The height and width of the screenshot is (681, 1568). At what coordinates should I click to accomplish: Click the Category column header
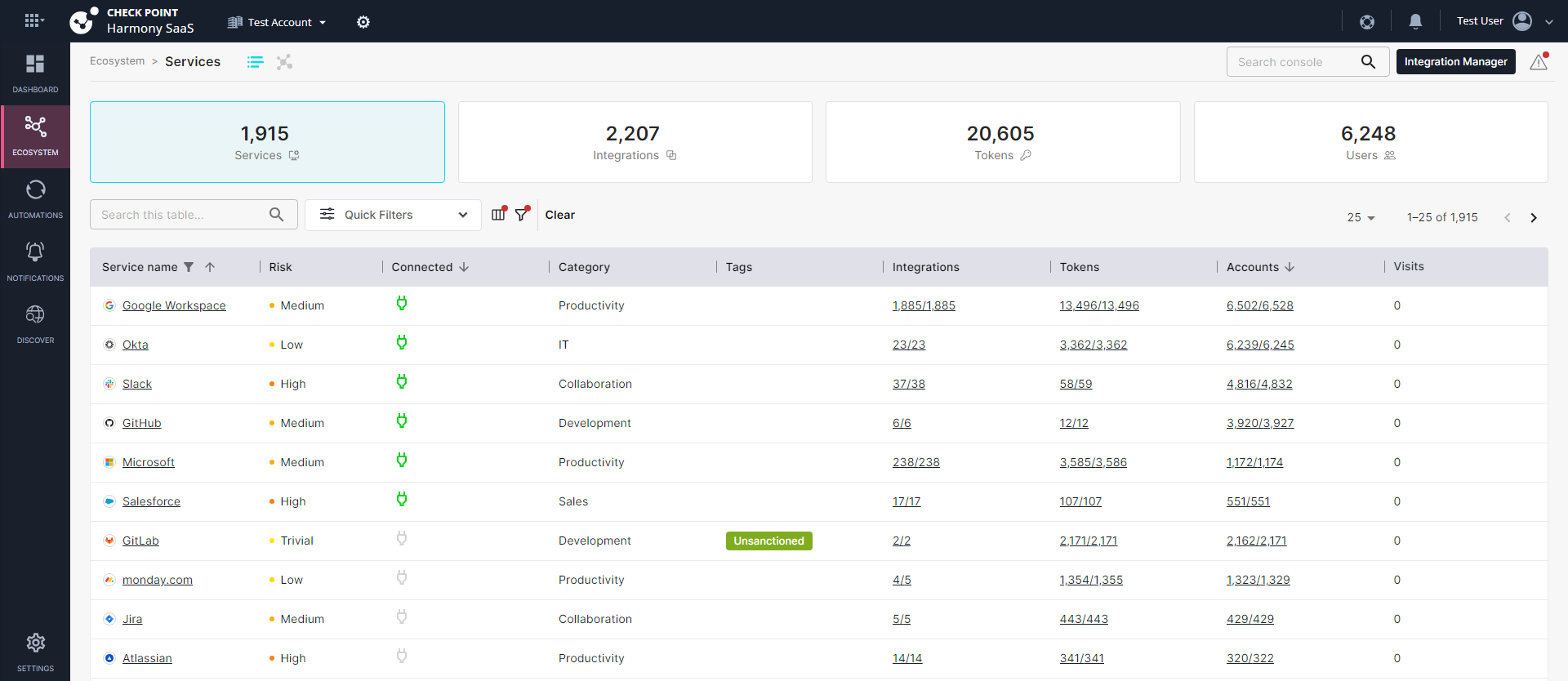(x=584, y=267)
